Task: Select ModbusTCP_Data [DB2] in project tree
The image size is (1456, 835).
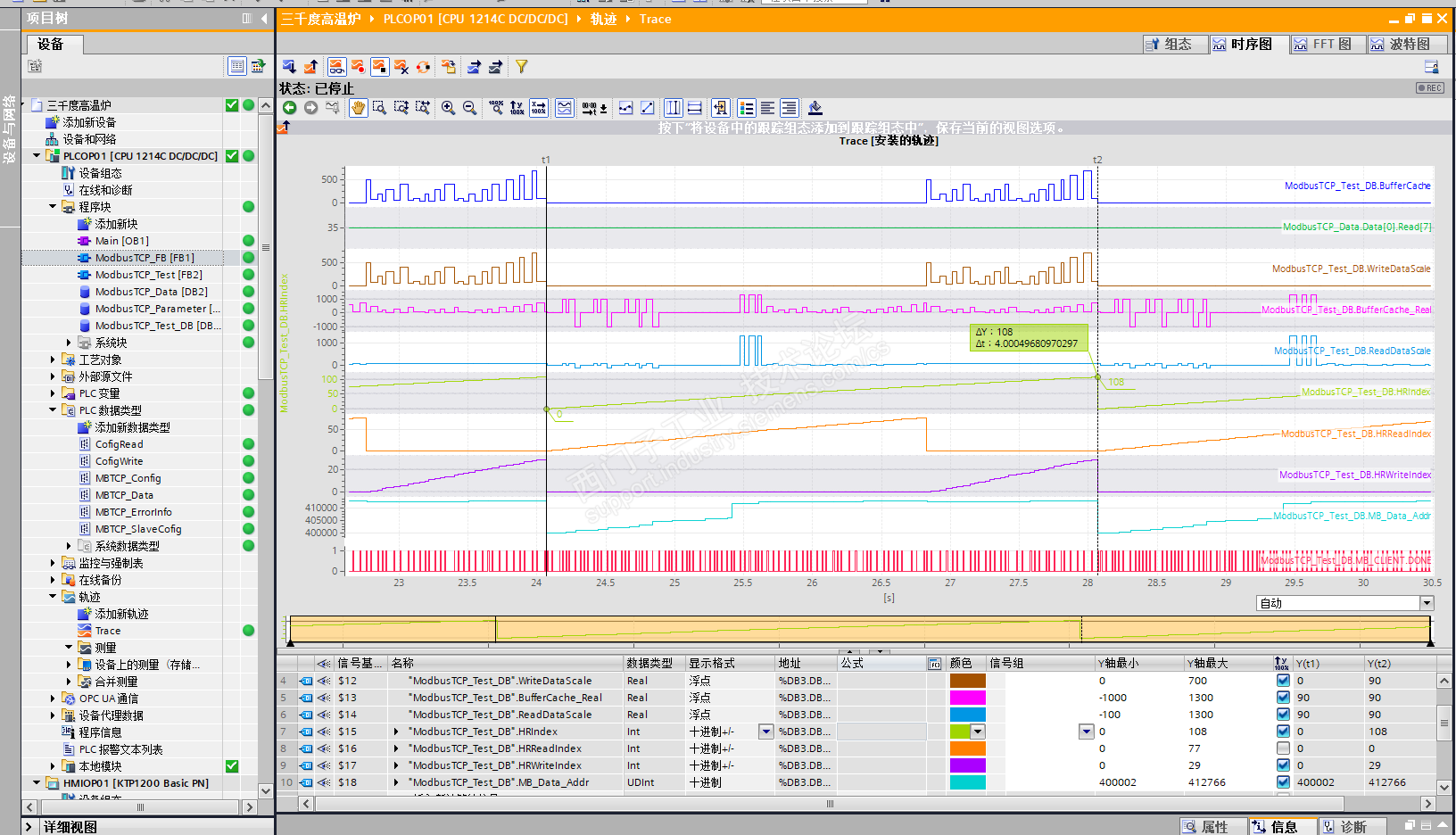Action: 151,292
